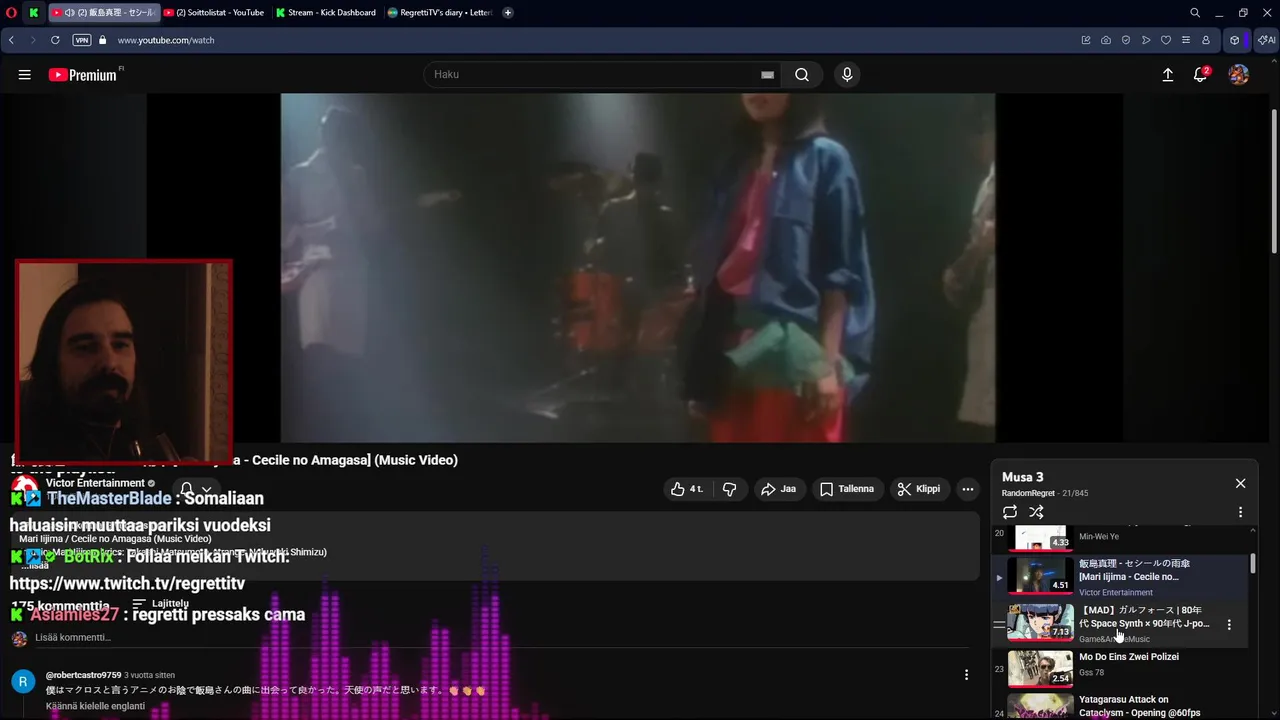
Task: Go forward with the browser forward arrow
Action: (33, 40)
